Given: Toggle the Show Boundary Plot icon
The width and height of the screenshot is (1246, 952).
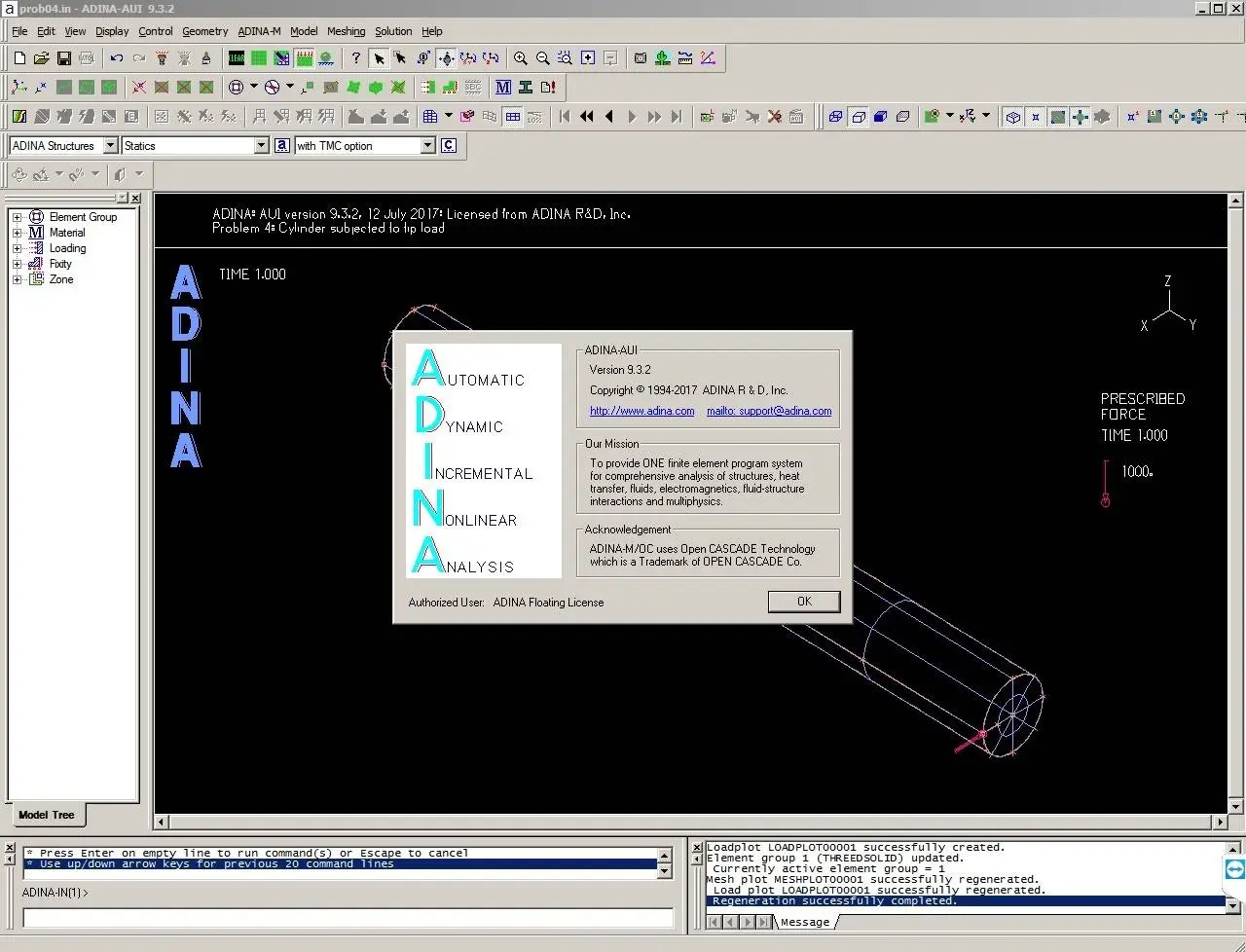Looking at the screenshot, I should click(x=326, y=58).
